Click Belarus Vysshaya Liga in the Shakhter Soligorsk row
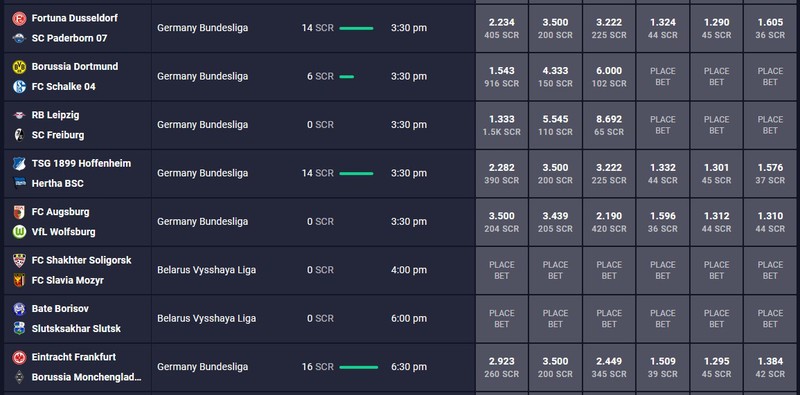 pyautogui.click(x=206, y=270)
